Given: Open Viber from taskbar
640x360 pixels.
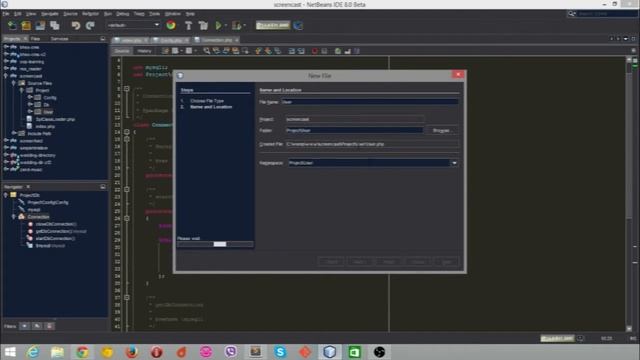Looking at the screenshot, I should pyautogui.click(x=231, y=352).
